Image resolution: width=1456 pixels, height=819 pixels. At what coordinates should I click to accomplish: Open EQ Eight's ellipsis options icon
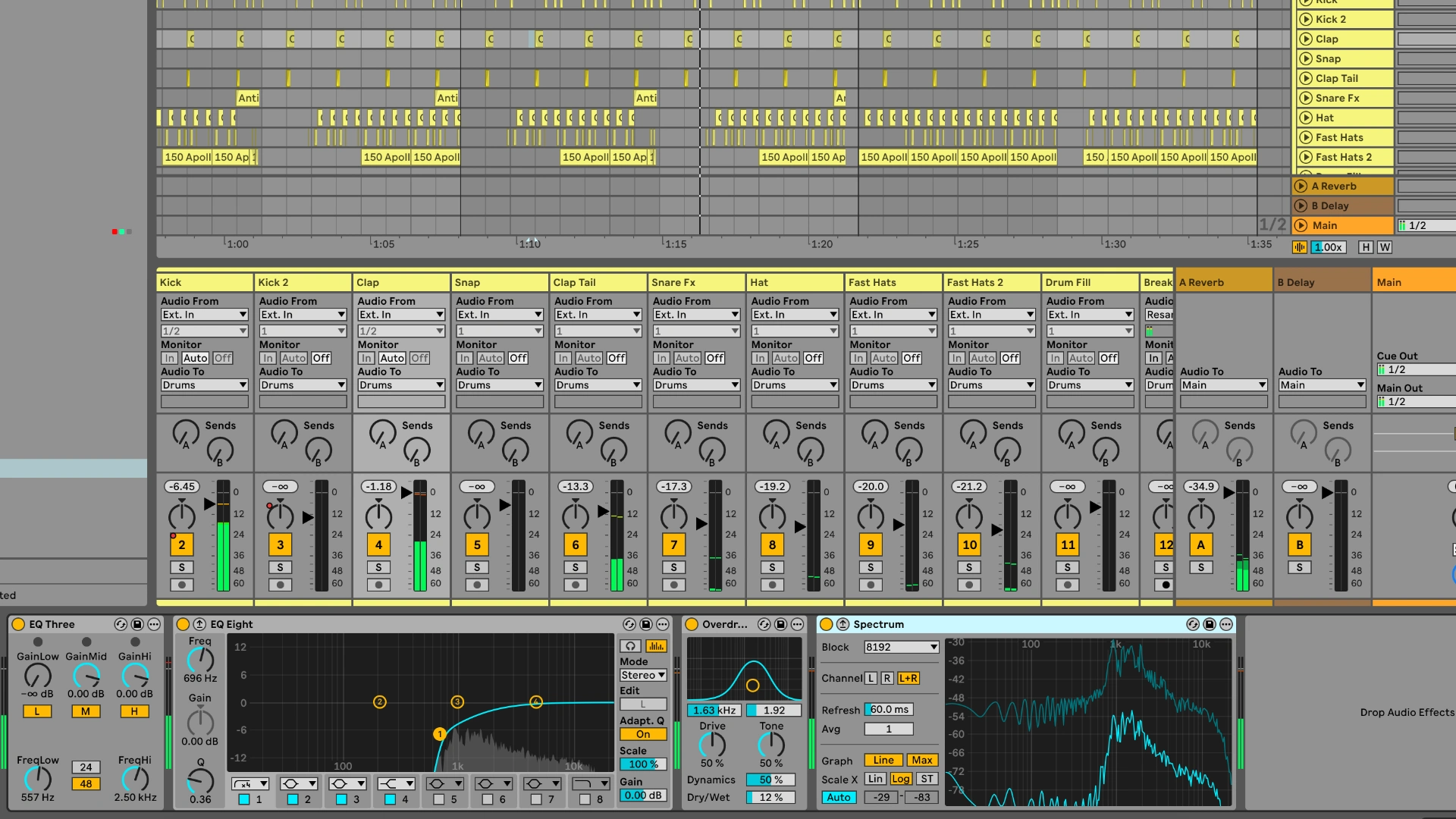(661, 624)
